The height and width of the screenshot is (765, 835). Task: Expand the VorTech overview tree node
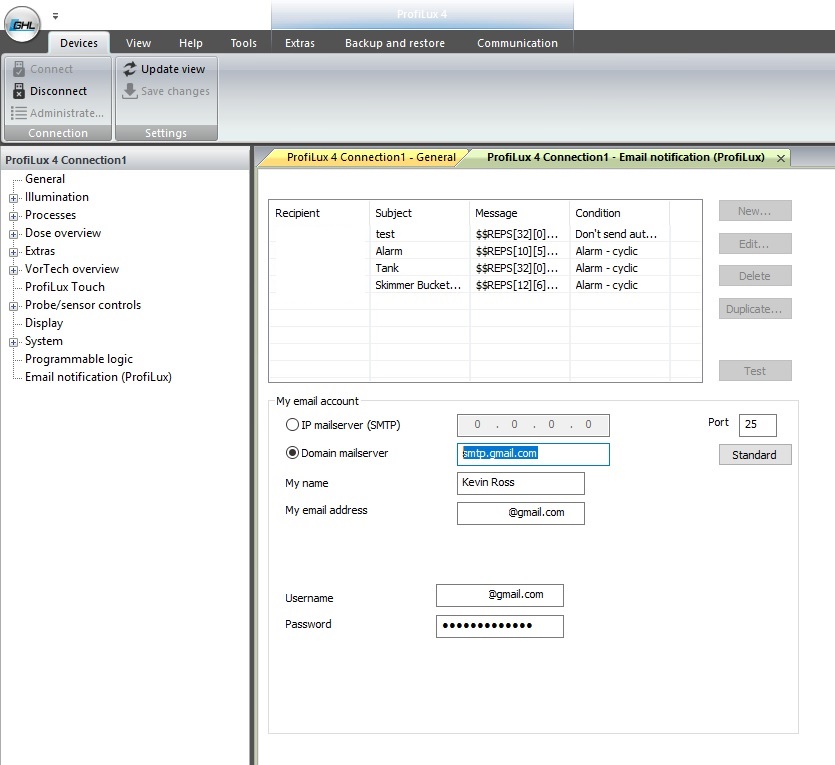point(13,270)
